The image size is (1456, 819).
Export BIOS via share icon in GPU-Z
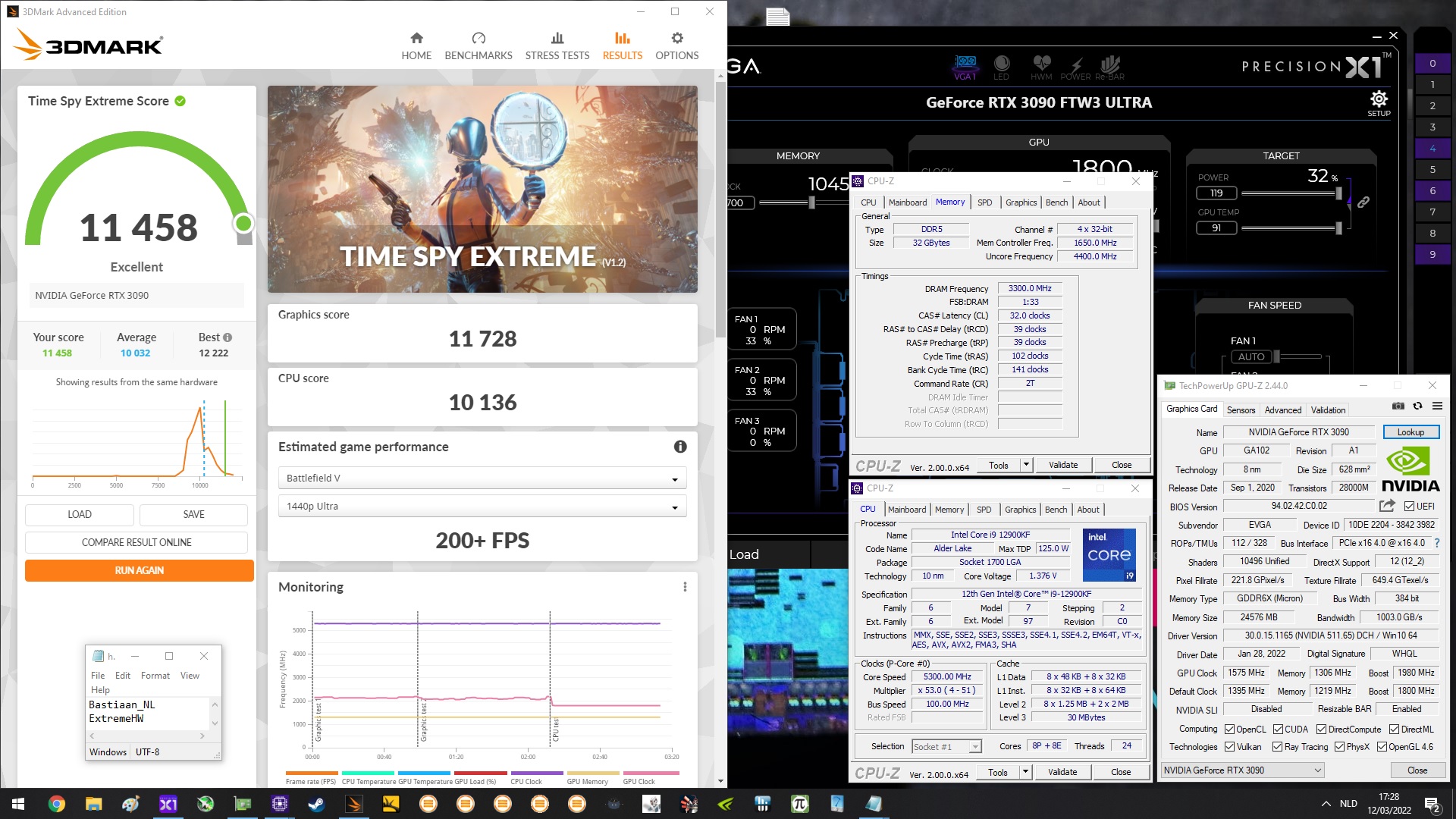click(1387, 506)
